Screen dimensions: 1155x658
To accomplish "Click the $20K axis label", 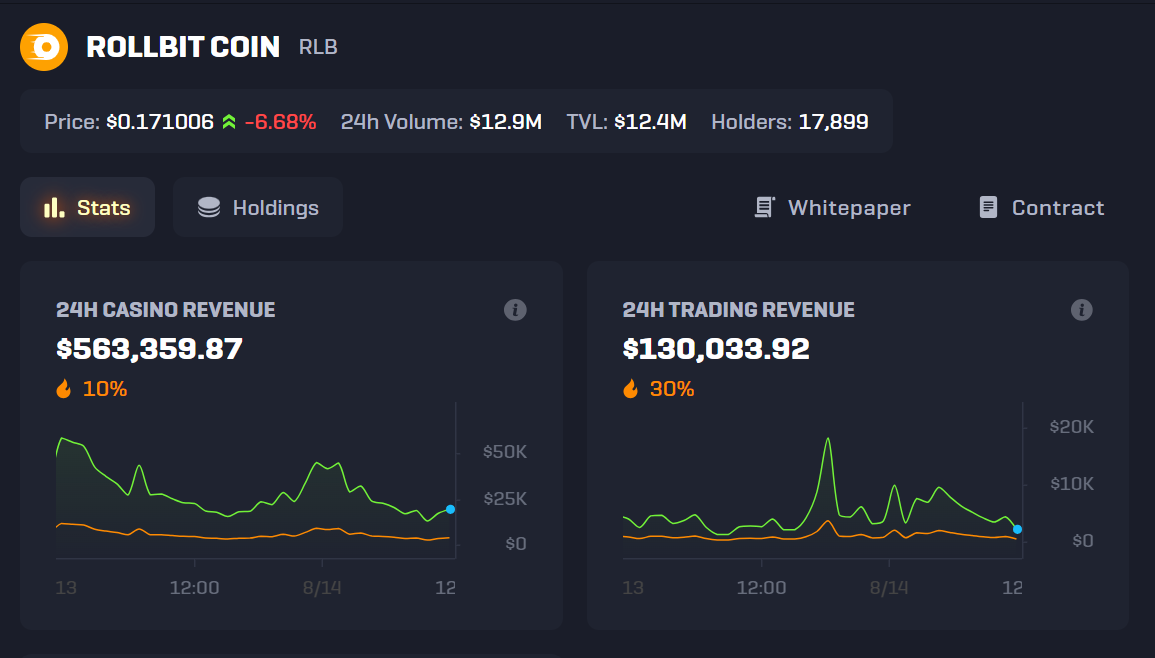I will (x=1072, y=427).
